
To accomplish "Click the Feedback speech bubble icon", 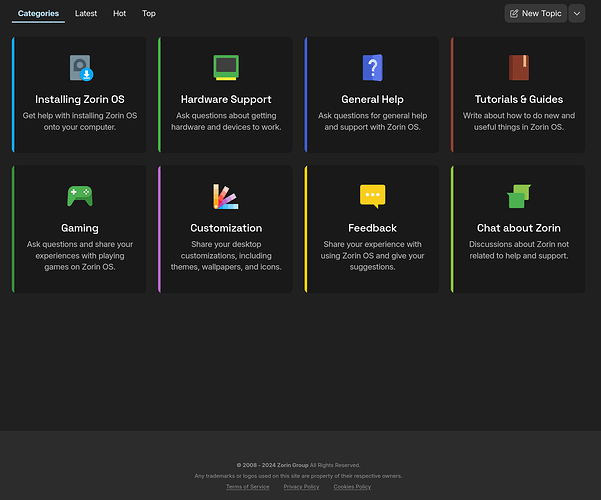I will click(372, 196).
